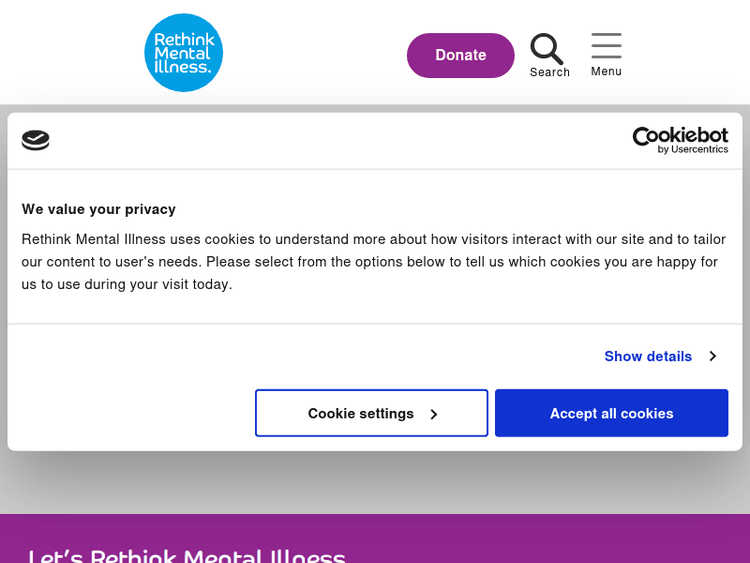The height and width of the screenshot is (563, 750).
Task: Click the "We value your privacy" heading
Action: (x=99, y=209)
